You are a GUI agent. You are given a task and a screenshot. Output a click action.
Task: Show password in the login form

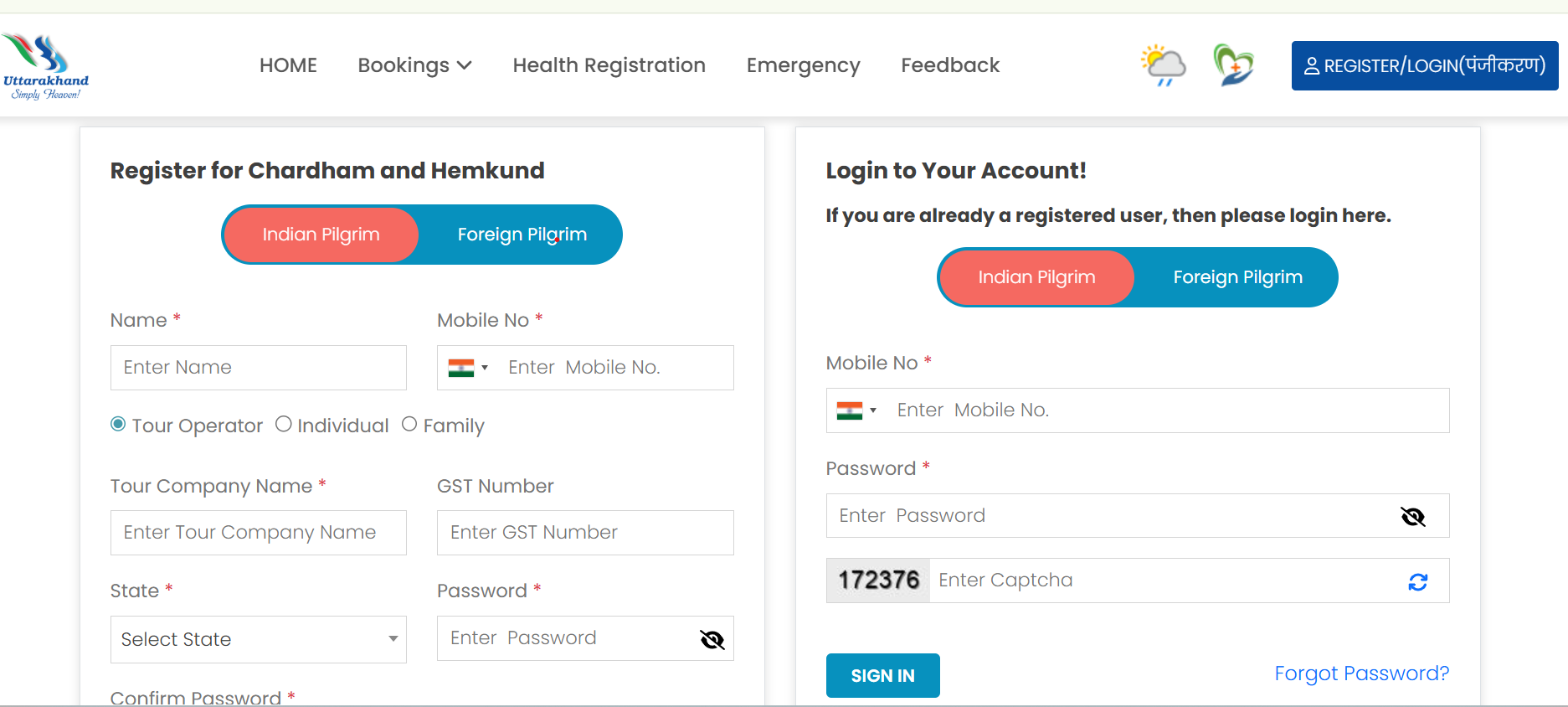coord(1413,517)
